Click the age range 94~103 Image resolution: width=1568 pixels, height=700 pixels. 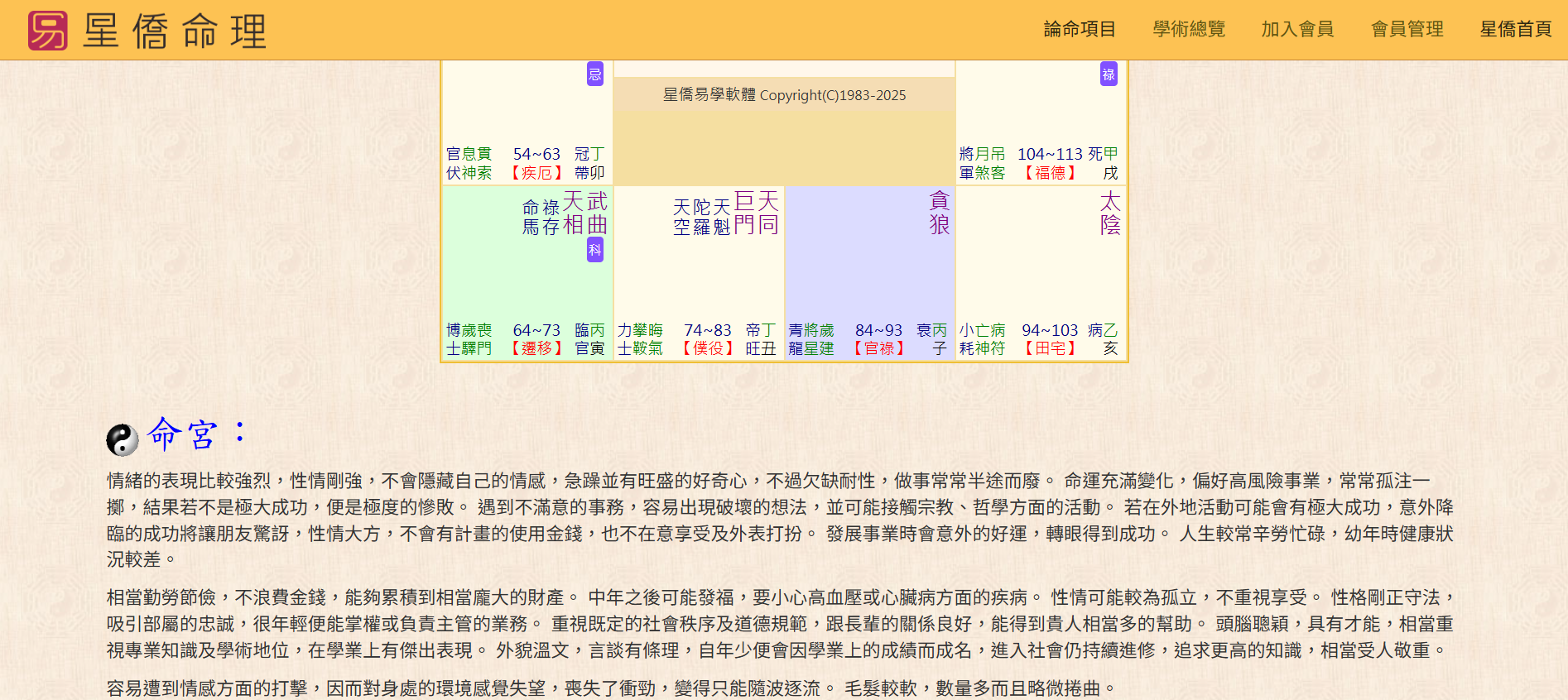(x=1050, y=330)
